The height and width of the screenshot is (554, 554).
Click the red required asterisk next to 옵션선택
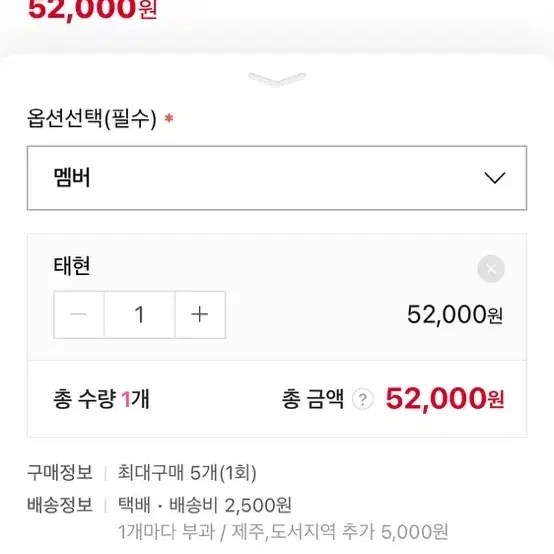[169, 118]
